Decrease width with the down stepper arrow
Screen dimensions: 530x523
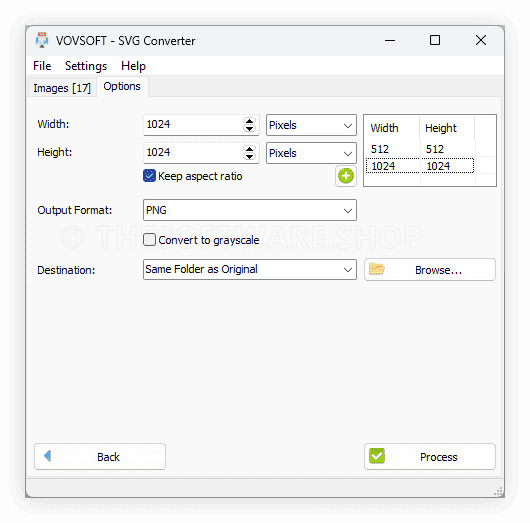(x=249, y=129)
